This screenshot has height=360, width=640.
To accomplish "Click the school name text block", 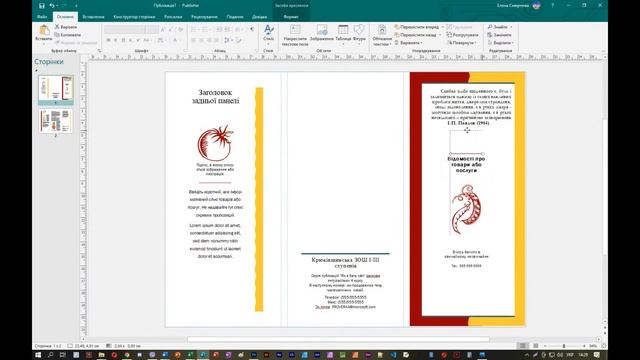I will point(345,262).
